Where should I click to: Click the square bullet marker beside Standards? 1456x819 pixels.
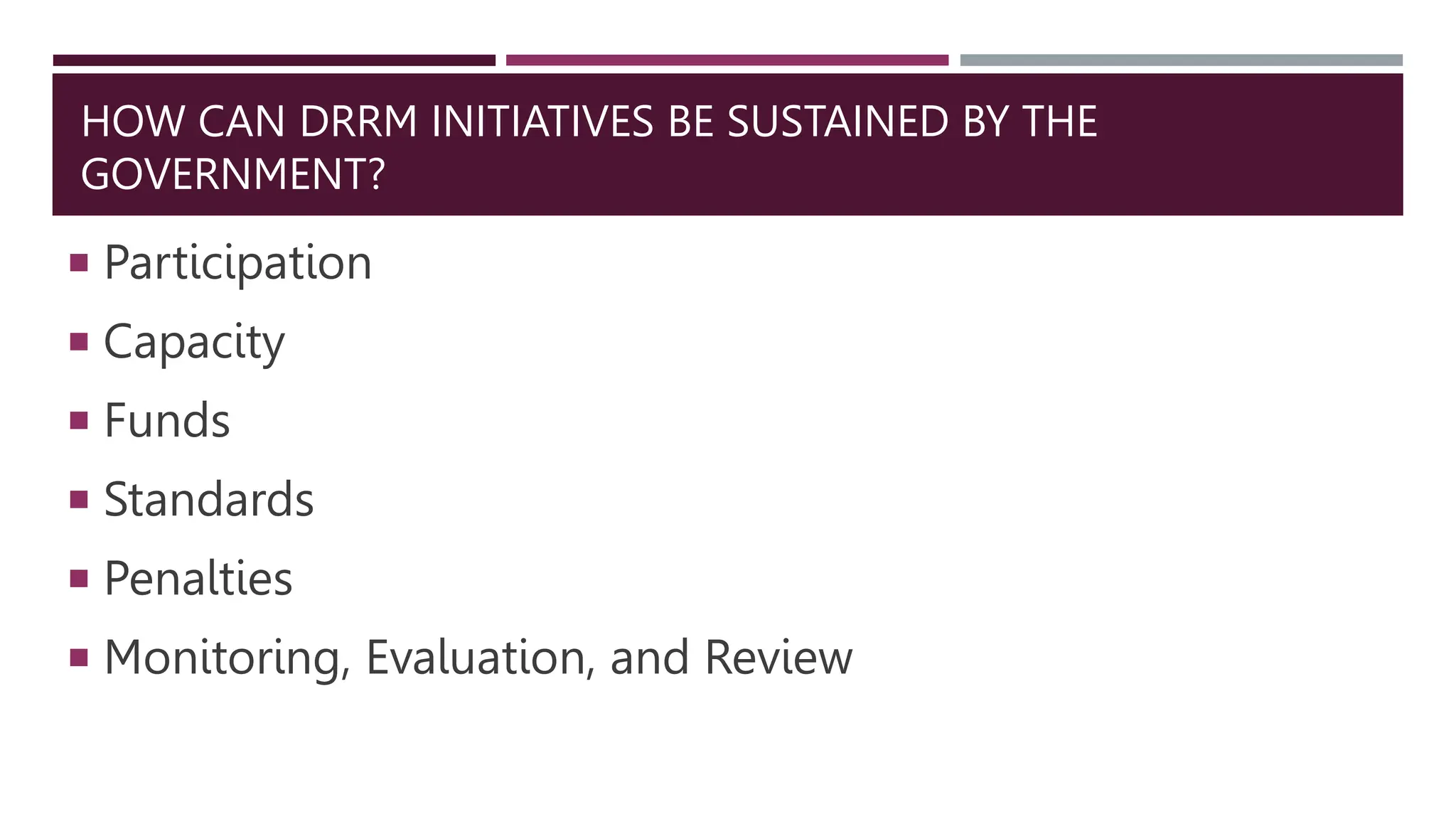pos(79,500)
